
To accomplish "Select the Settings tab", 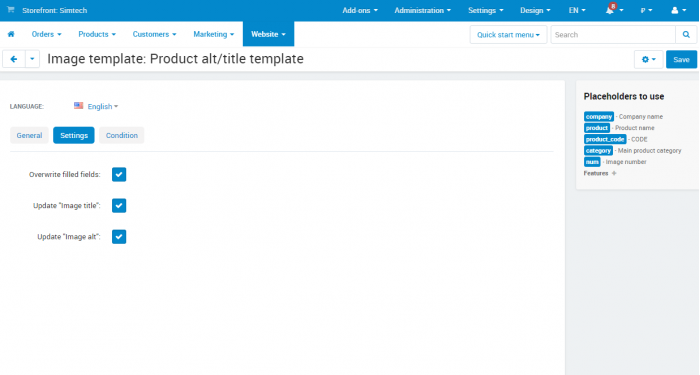I will (x=74, y=135).
